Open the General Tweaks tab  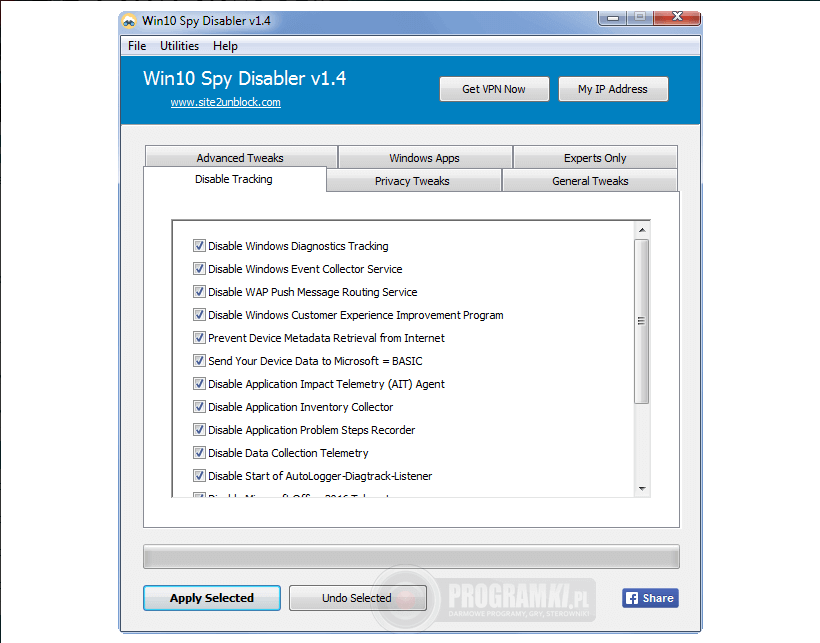pos(590,181)
